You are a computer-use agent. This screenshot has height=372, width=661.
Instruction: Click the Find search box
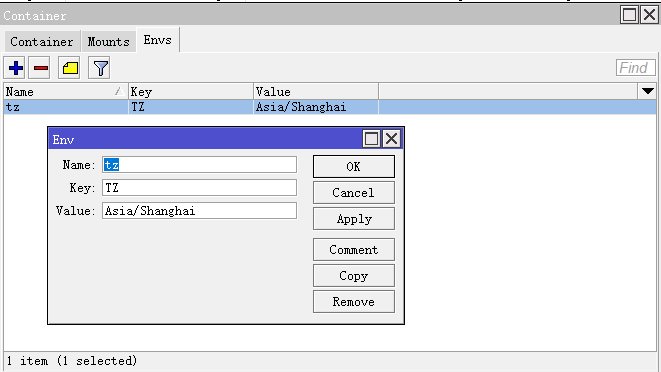(635, 68)
